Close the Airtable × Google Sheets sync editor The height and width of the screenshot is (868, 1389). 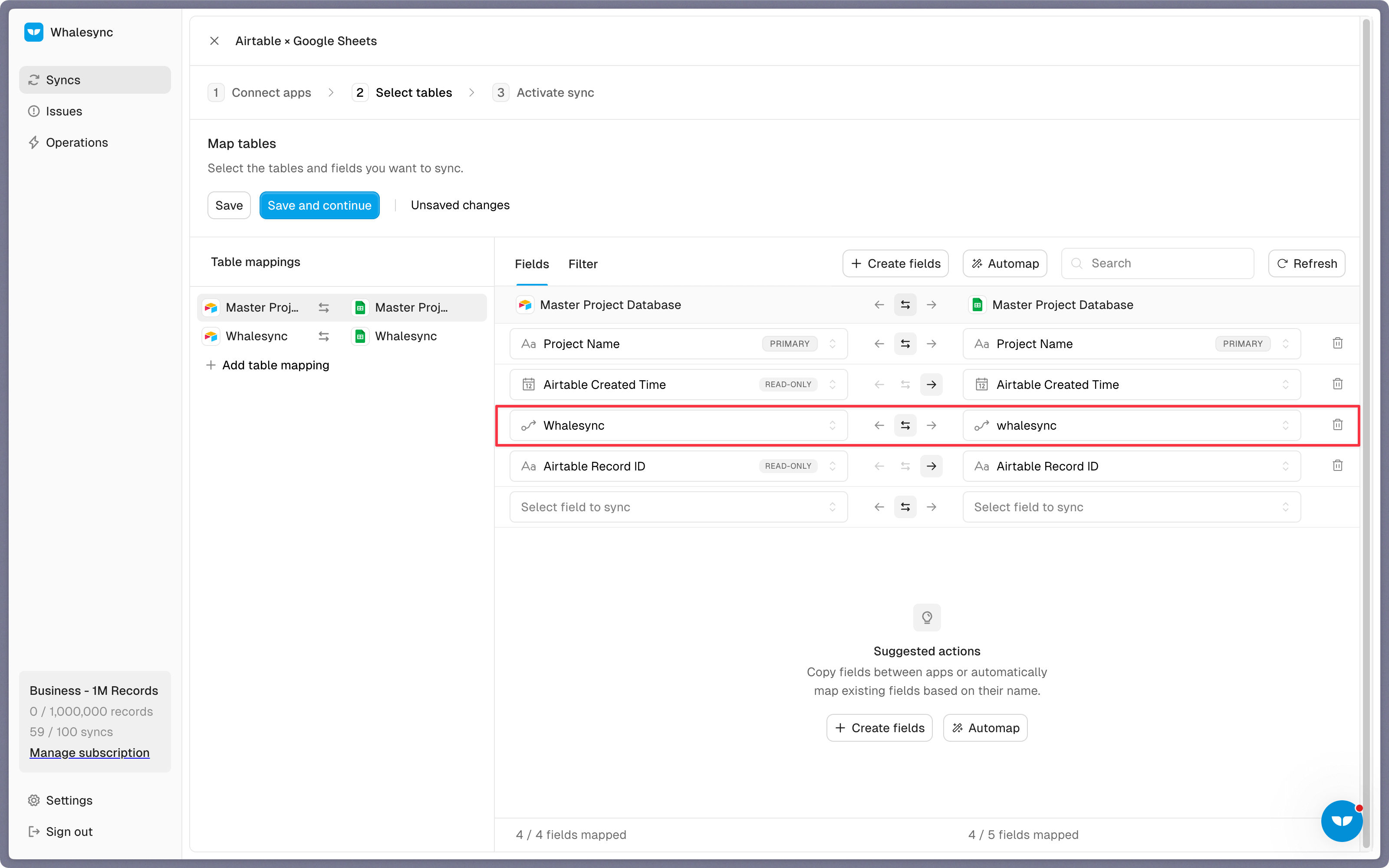pos(214,41)
